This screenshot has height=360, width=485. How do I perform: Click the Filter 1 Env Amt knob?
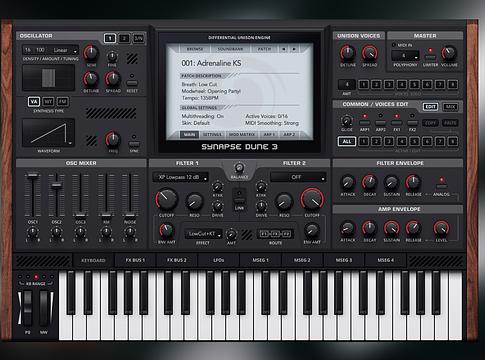166,231
